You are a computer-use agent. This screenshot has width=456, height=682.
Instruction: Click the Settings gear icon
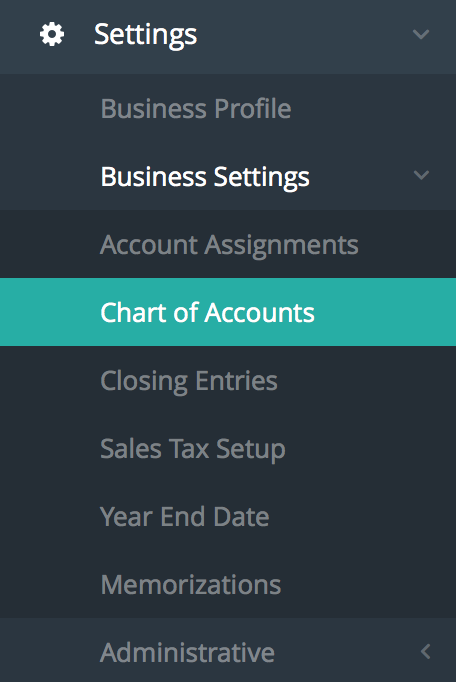(x=52, y=34)
